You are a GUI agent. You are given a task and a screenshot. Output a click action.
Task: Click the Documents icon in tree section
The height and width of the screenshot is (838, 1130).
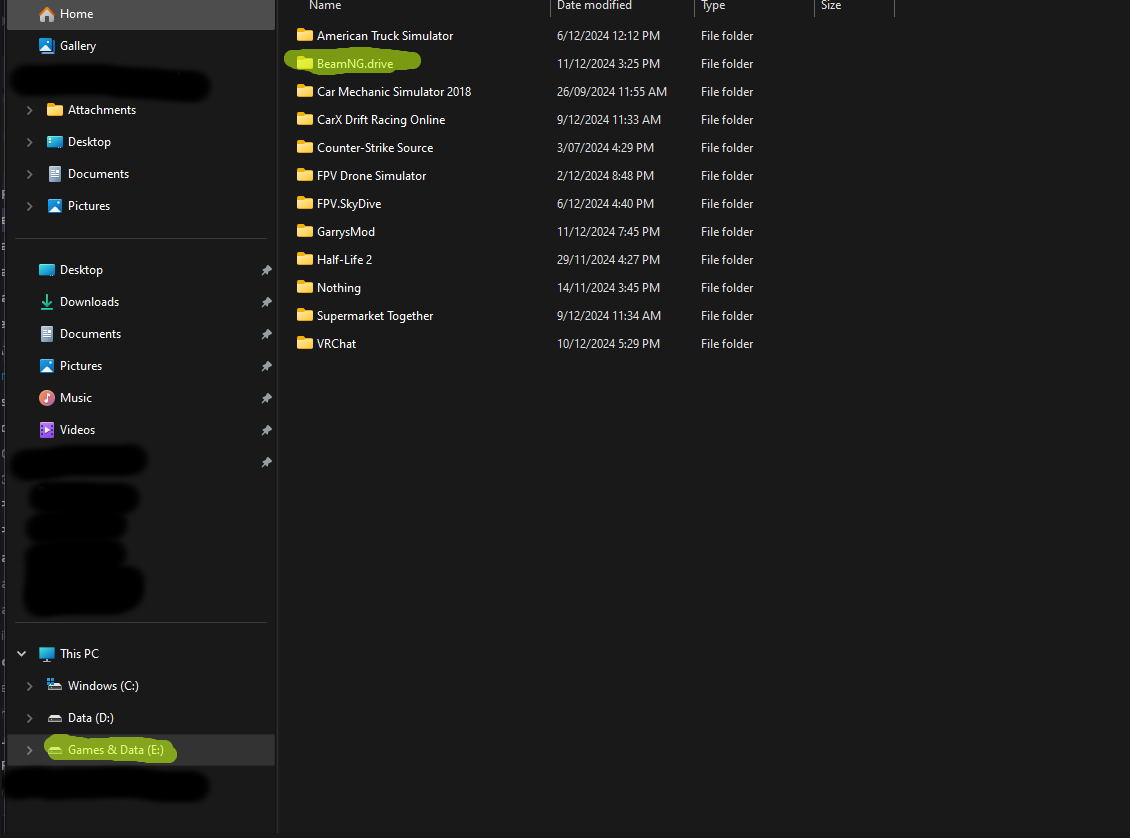coord(55,174)
